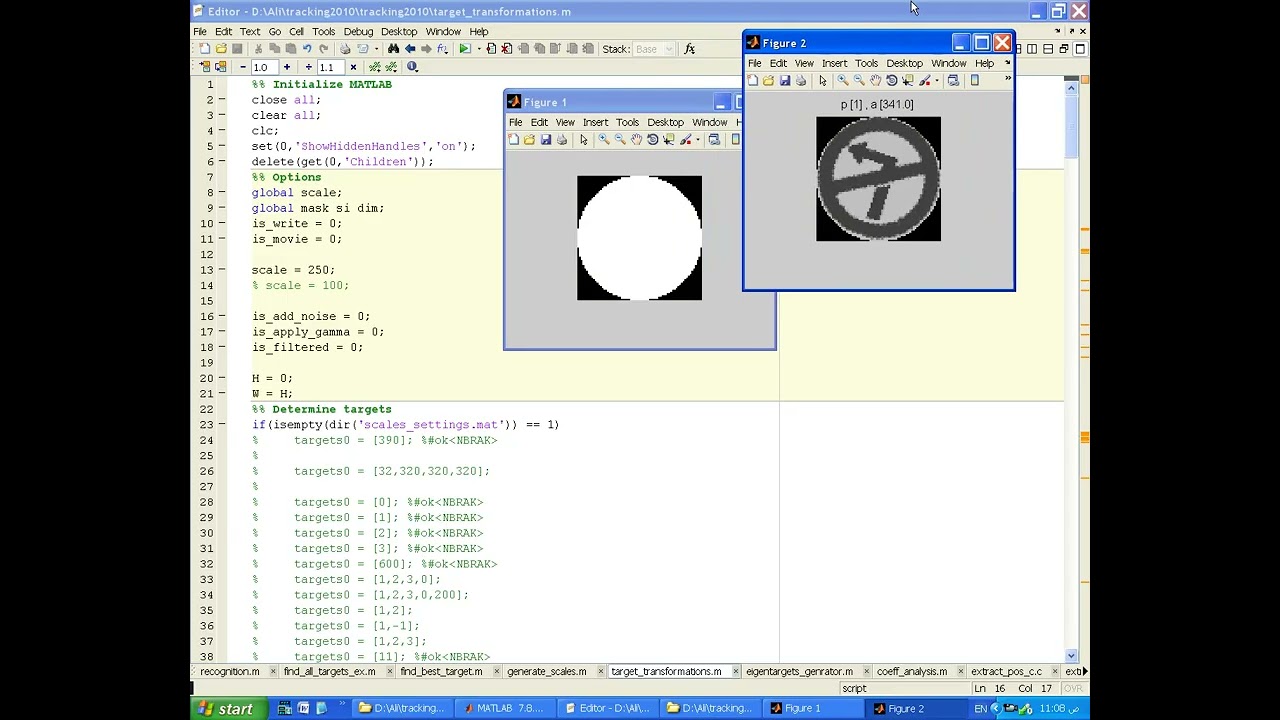Click the cell decrement value field showing 1.0
The image size is (1280, 720).
[263, 67]
